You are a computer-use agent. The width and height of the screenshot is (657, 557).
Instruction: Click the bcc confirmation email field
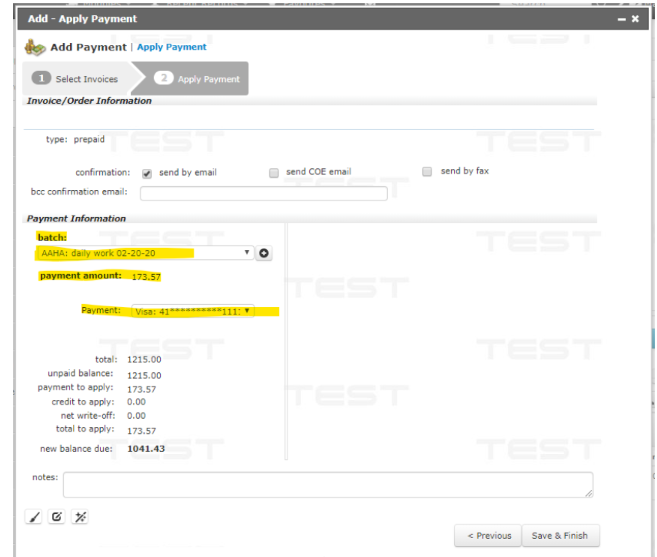[x=263, y=193]
